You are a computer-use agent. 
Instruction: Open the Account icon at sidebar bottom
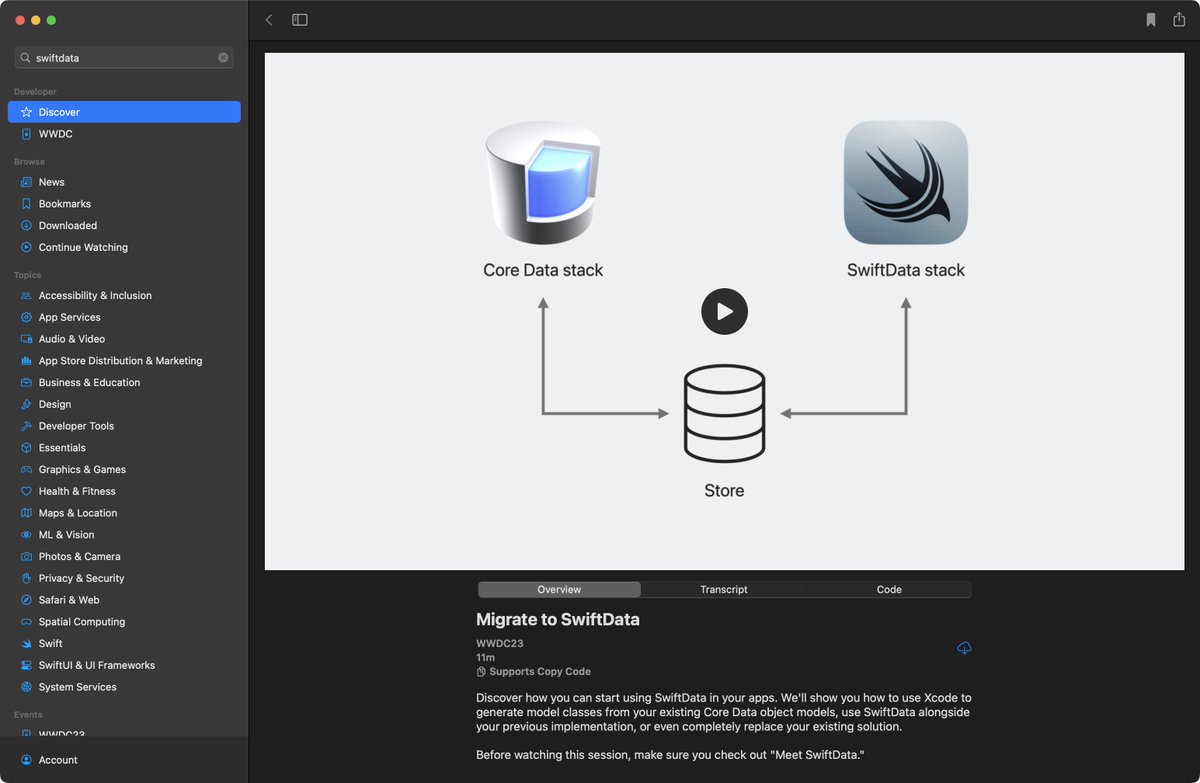(x=27, y=760)
